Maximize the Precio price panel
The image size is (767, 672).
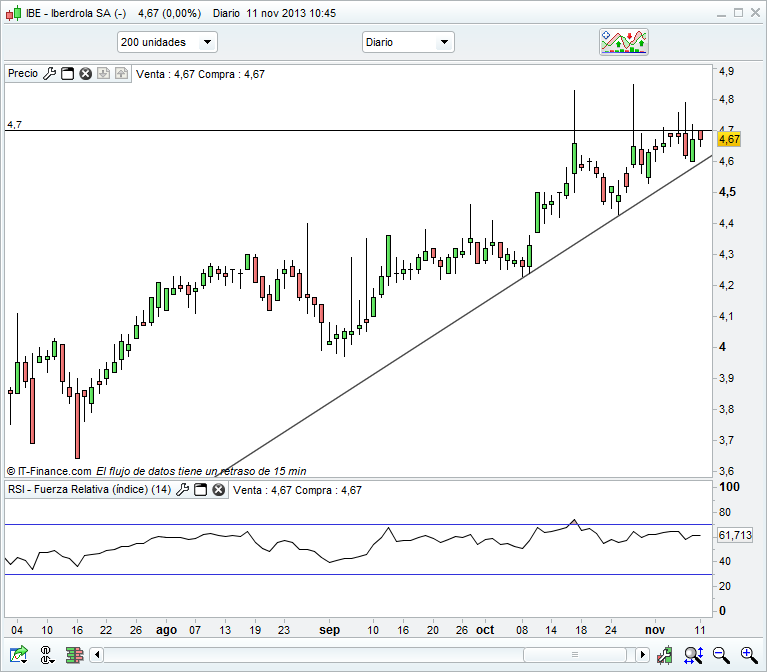click(x=68, y=73)
